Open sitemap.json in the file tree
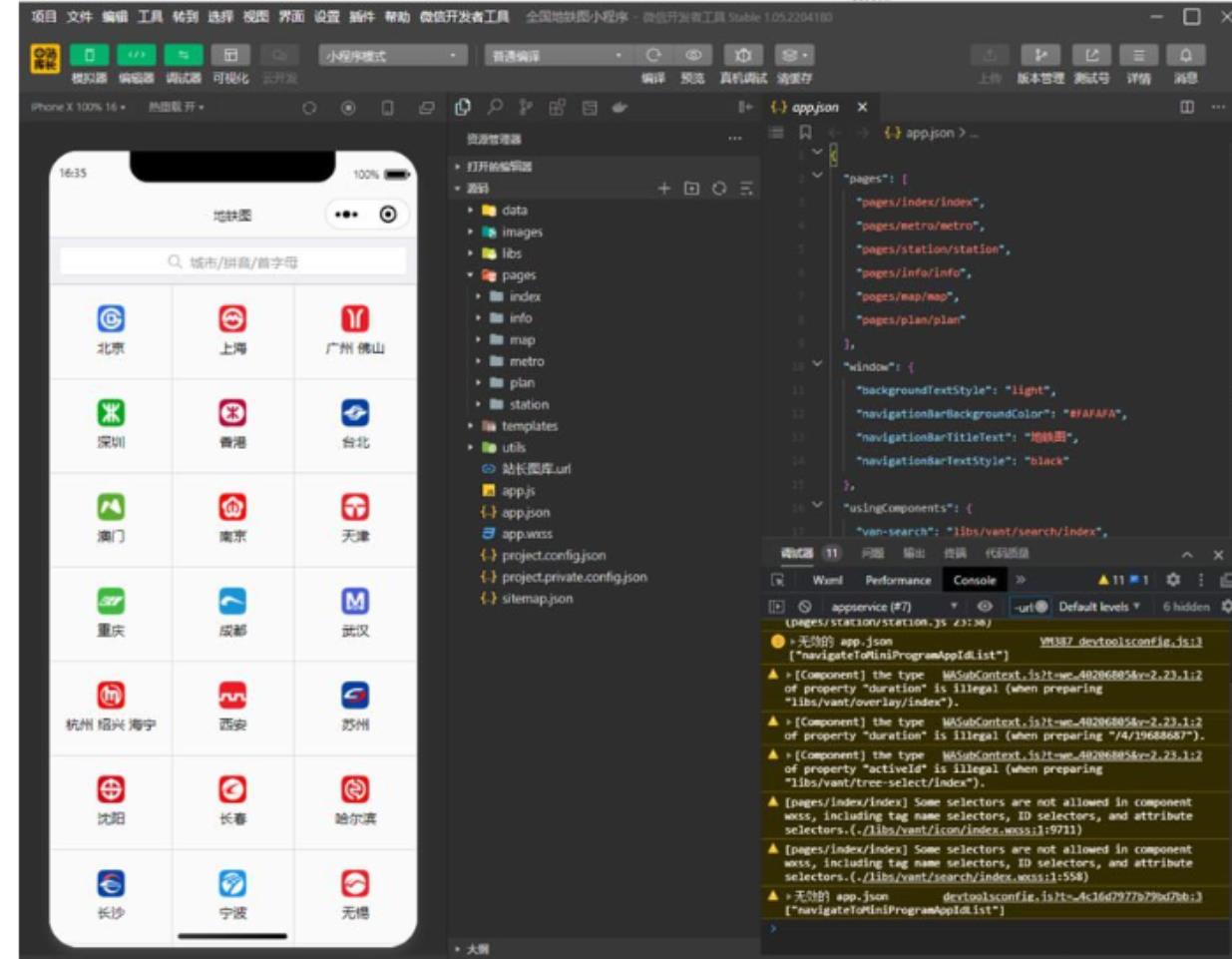 (x=537, y=599)
